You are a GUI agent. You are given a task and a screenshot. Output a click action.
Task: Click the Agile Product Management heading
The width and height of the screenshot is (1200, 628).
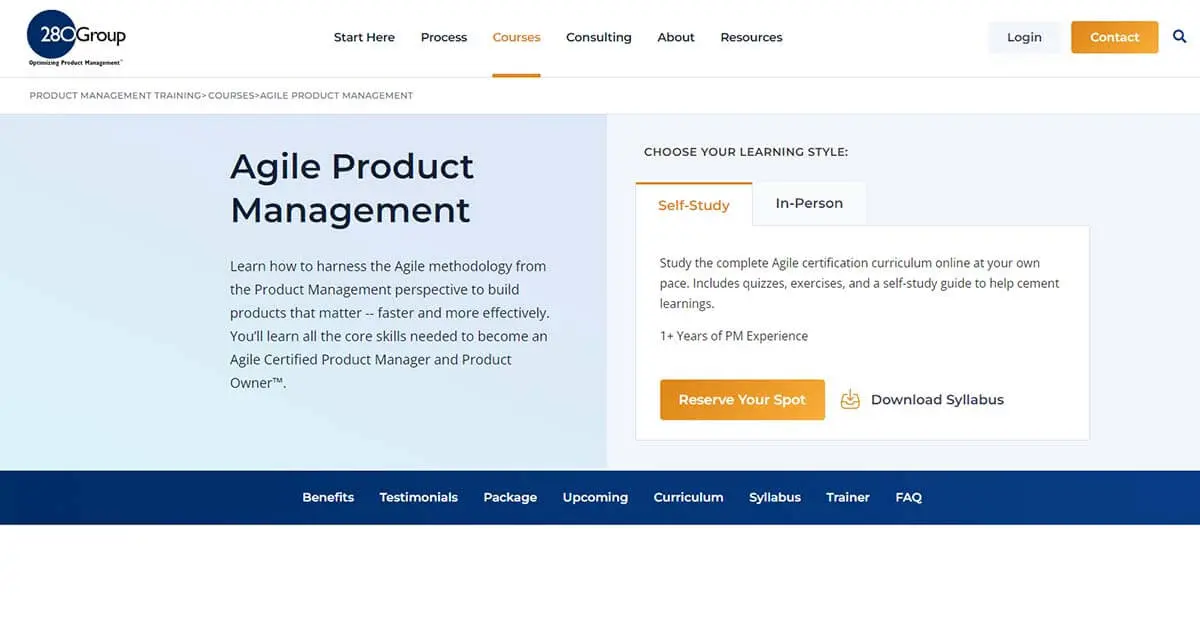[352, 188]
